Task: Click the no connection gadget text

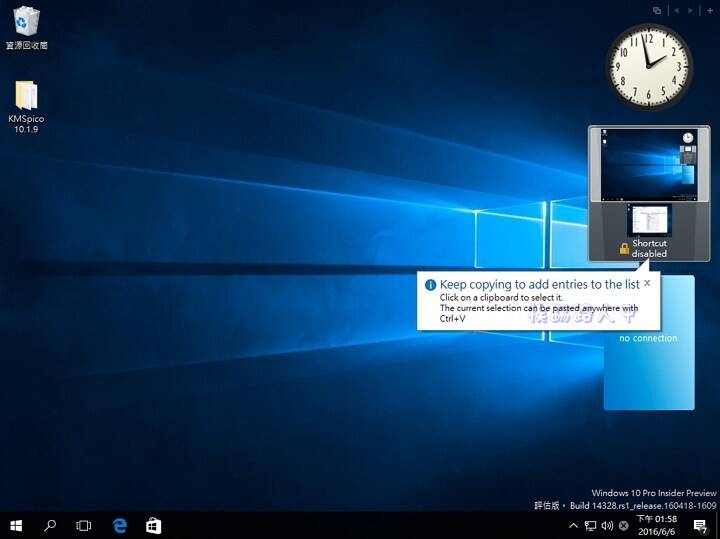Action: (x=648, y=338)
